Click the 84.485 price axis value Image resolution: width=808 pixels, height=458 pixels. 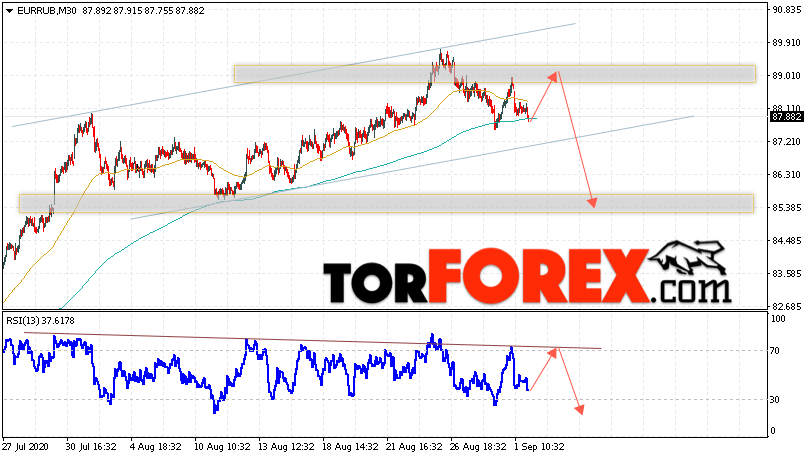point(786,241)
